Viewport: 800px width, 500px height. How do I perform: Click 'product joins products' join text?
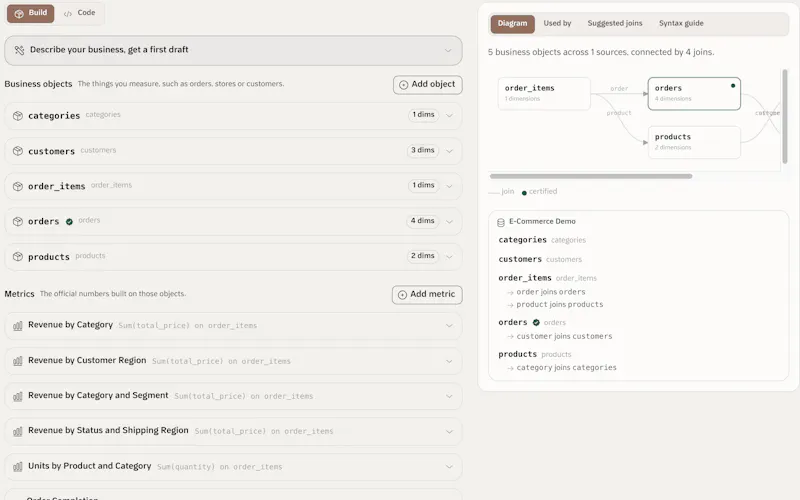(x=560, y=305)
